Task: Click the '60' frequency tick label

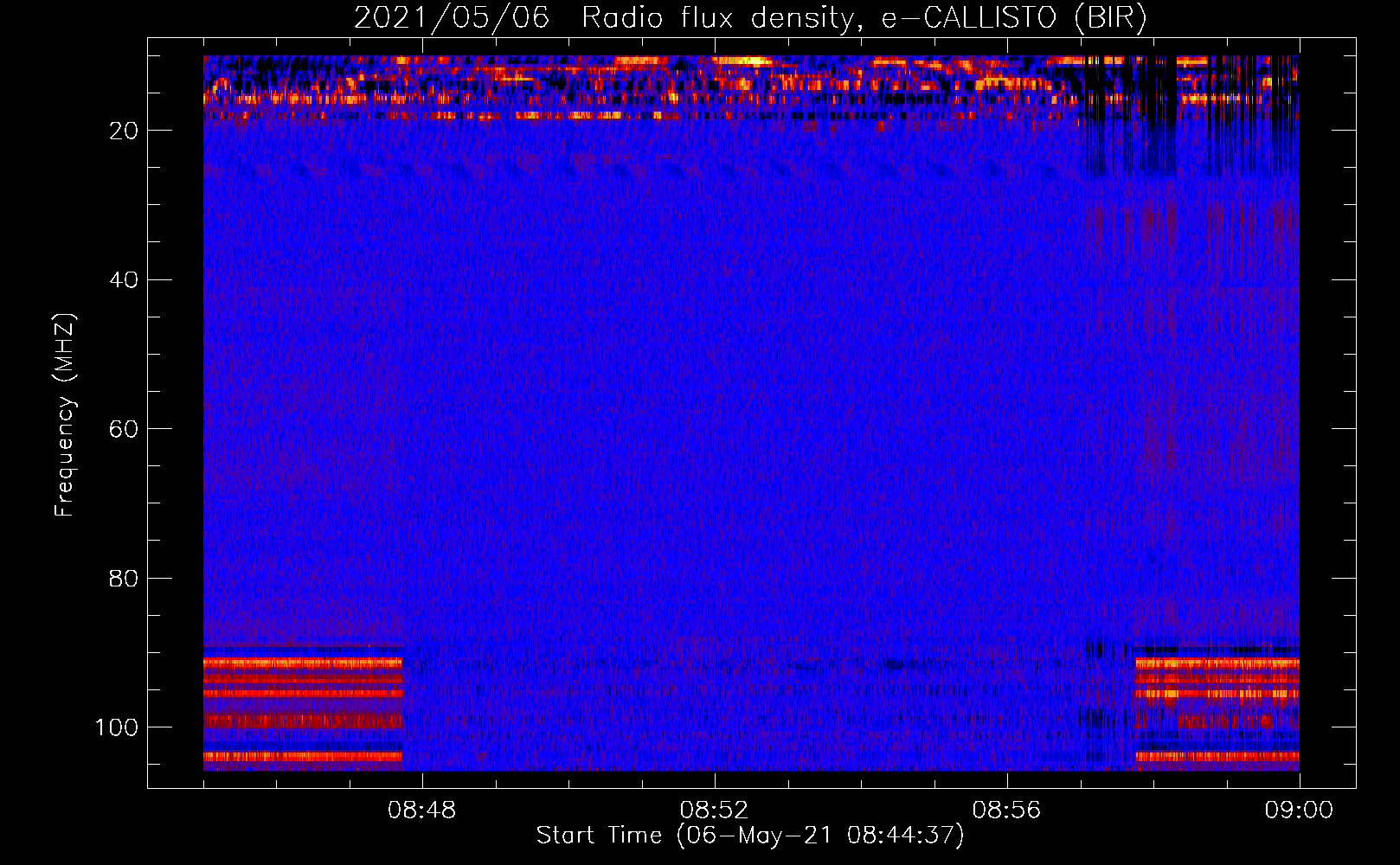Action: click(x=124, y=429)
